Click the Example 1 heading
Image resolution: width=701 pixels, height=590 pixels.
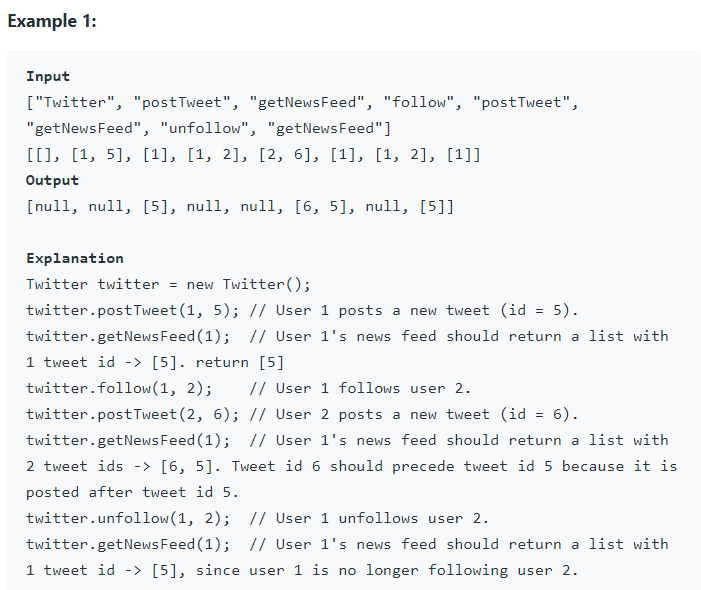click(52, 21)
